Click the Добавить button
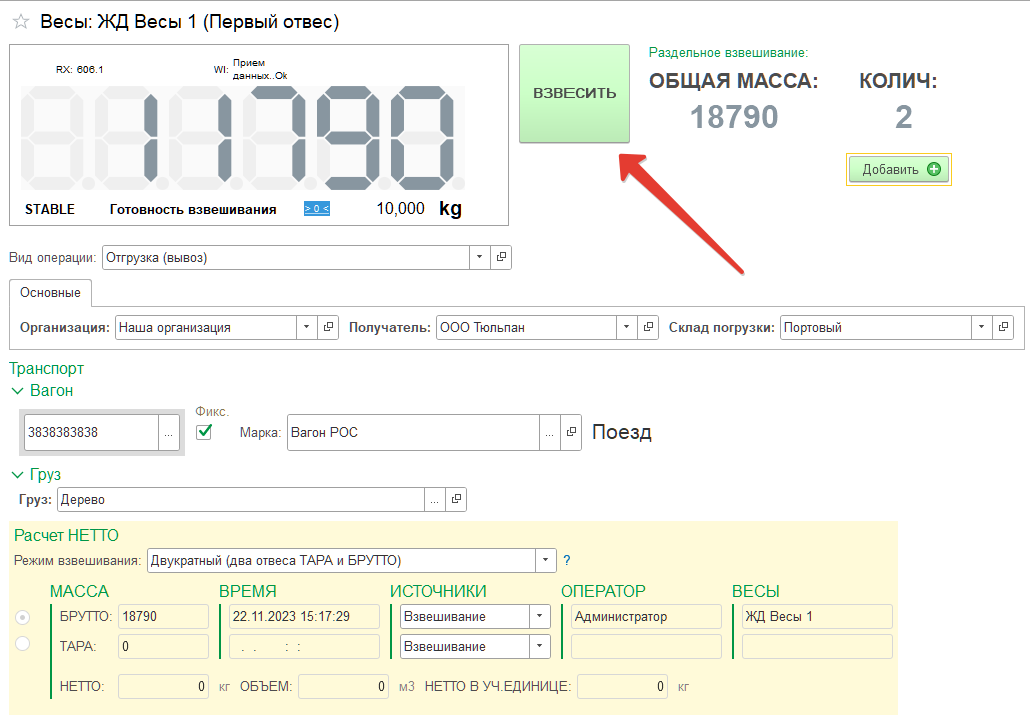 pyautogui.click(x=899, y=170)
